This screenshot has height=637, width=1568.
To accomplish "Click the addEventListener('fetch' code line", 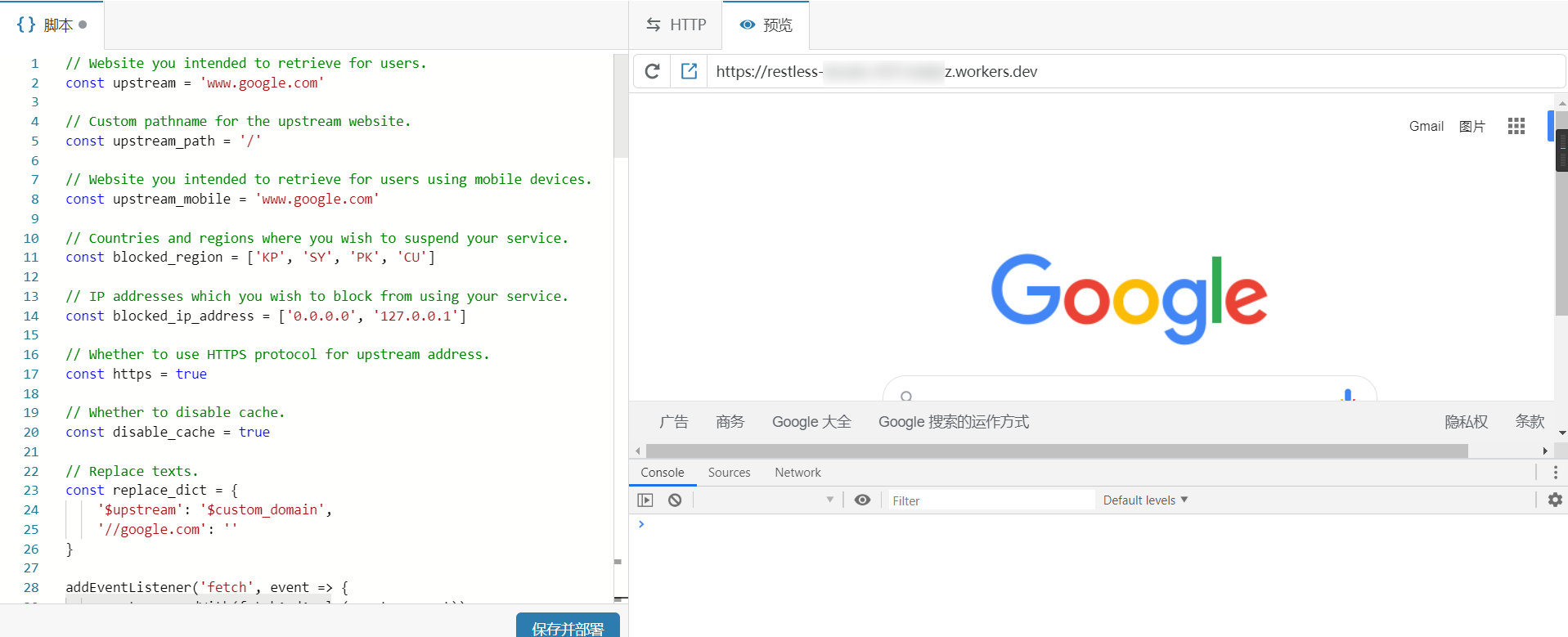I will point(207,587).
